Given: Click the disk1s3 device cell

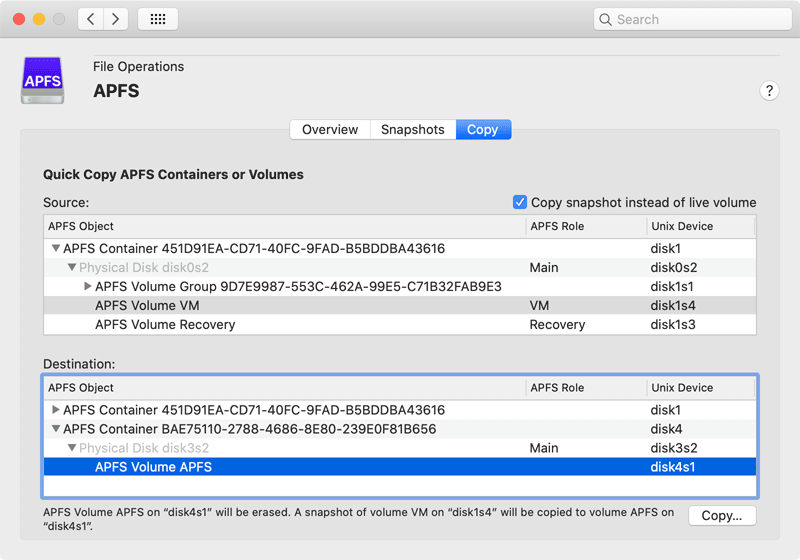Looking at the screenshot, I should coord(673,324).
